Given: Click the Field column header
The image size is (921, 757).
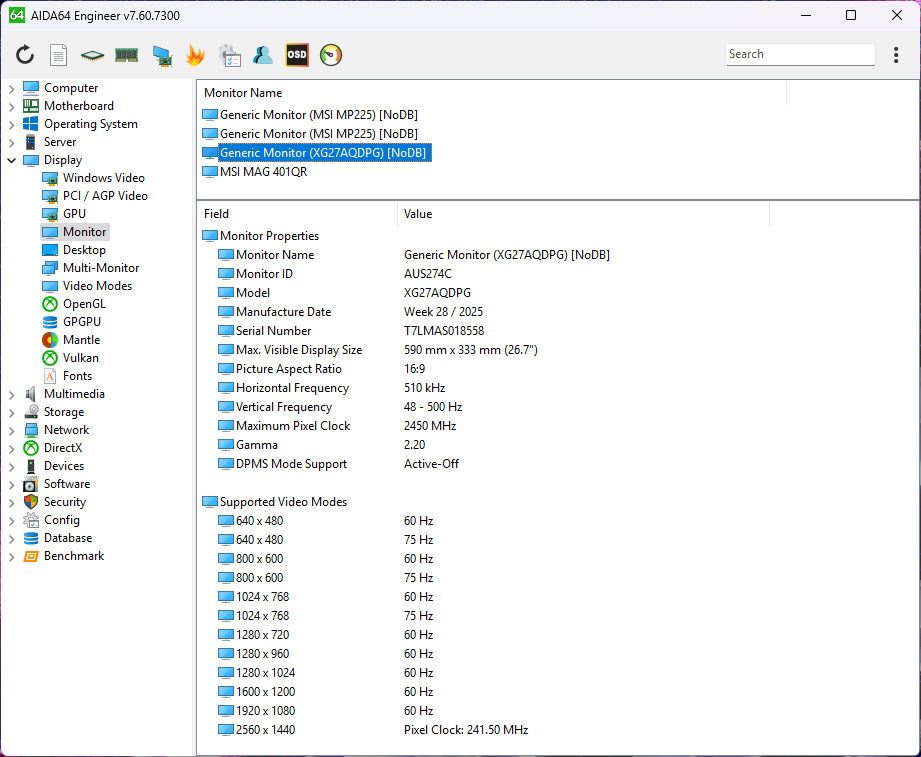Looking at the screenshot, I should [x=298, y=214].
